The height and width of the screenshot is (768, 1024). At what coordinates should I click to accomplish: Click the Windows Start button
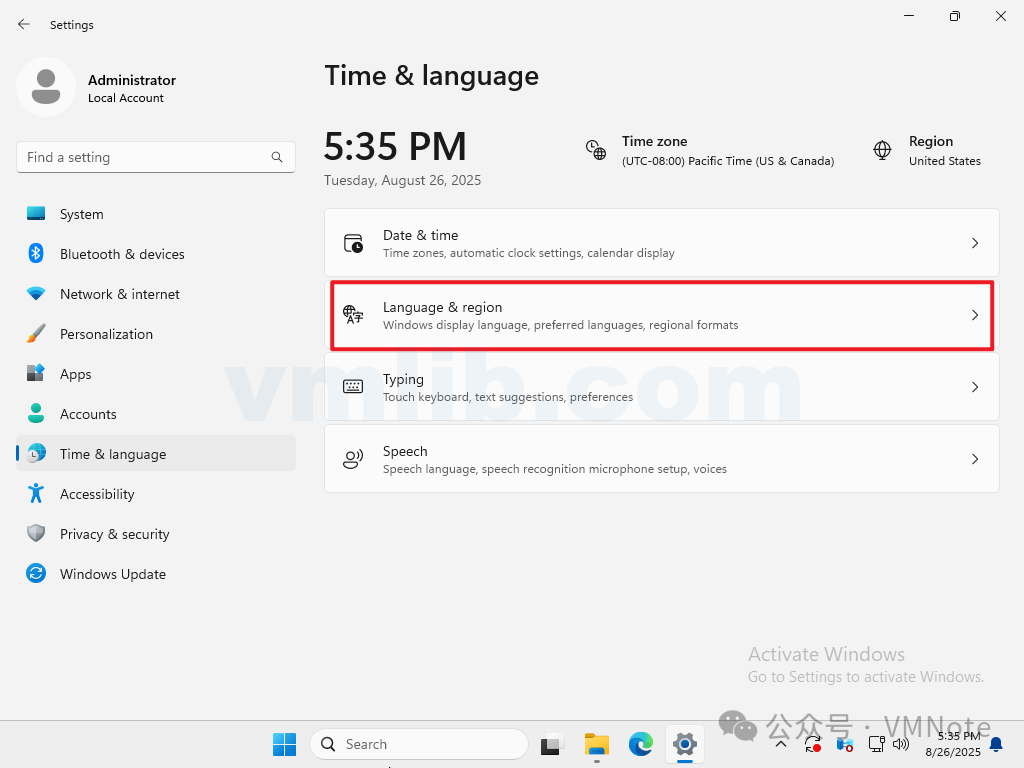coord(284,744)
